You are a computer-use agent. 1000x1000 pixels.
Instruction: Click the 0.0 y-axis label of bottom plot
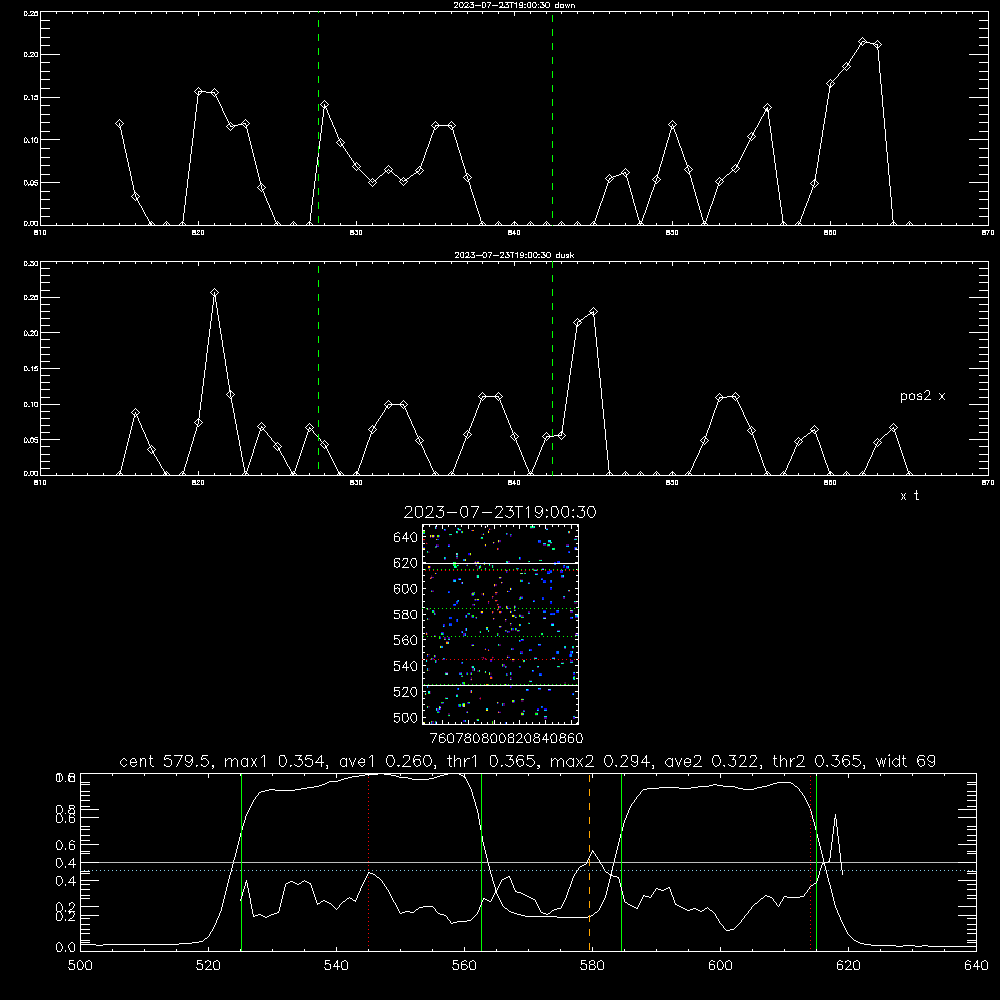click(65, 948)
